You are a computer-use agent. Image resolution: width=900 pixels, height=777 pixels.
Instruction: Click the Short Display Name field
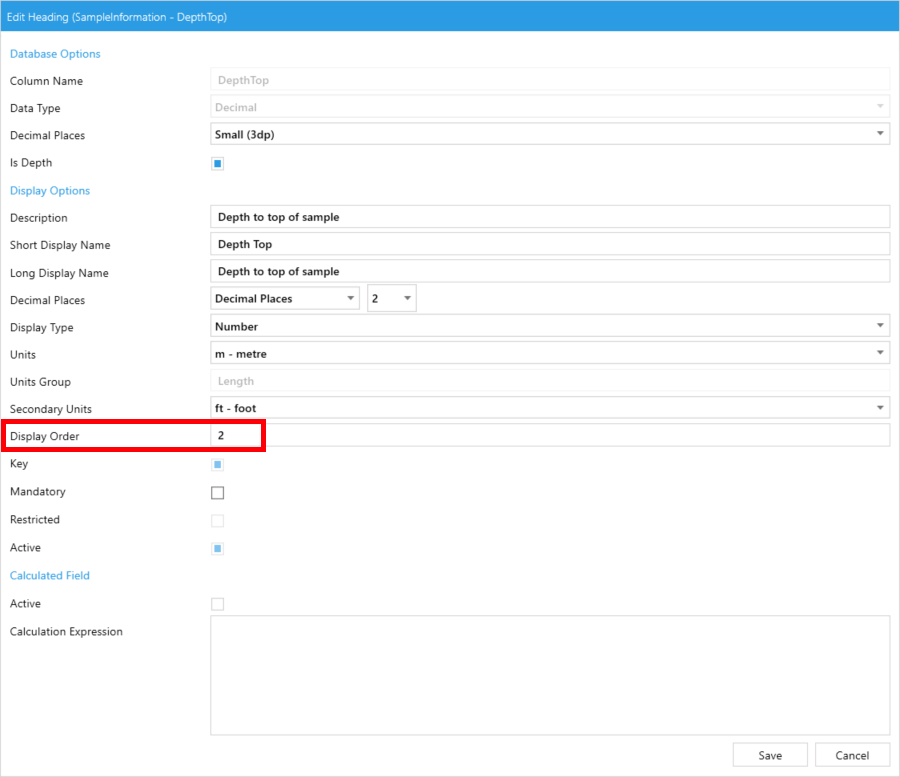549,244
